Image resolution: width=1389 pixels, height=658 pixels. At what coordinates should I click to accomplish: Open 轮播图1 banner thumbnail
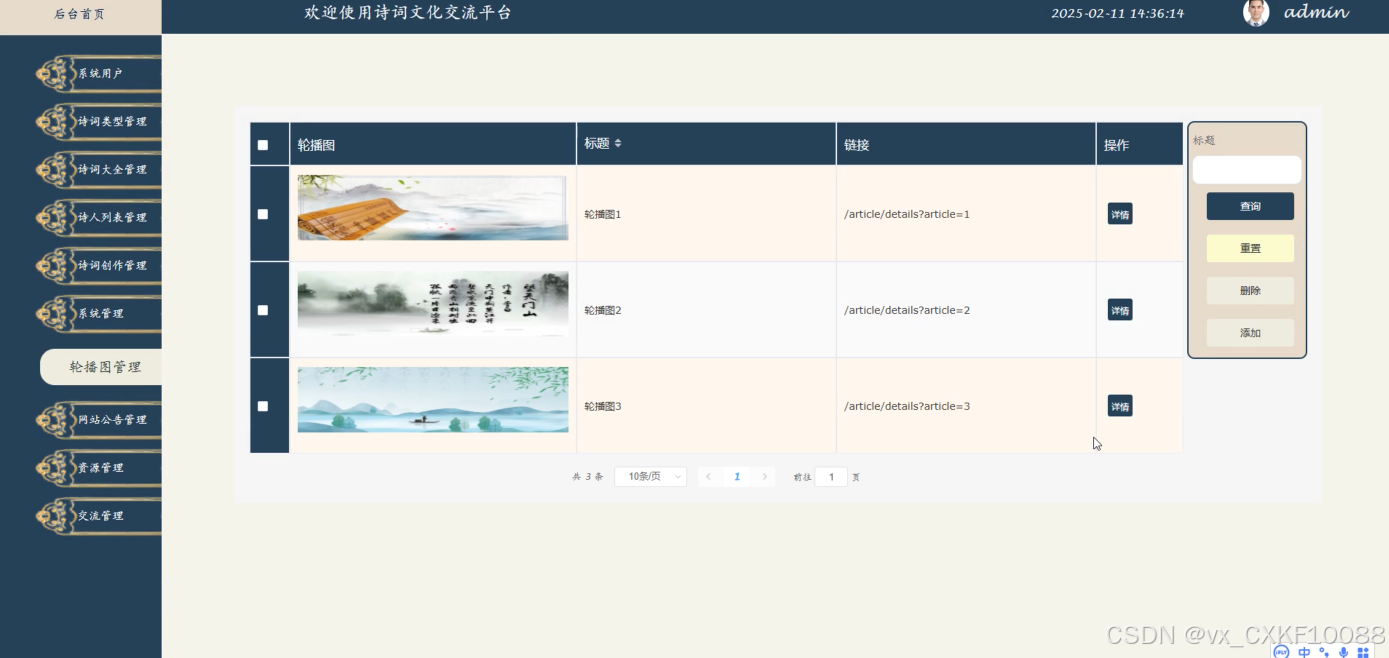point(433,208)
